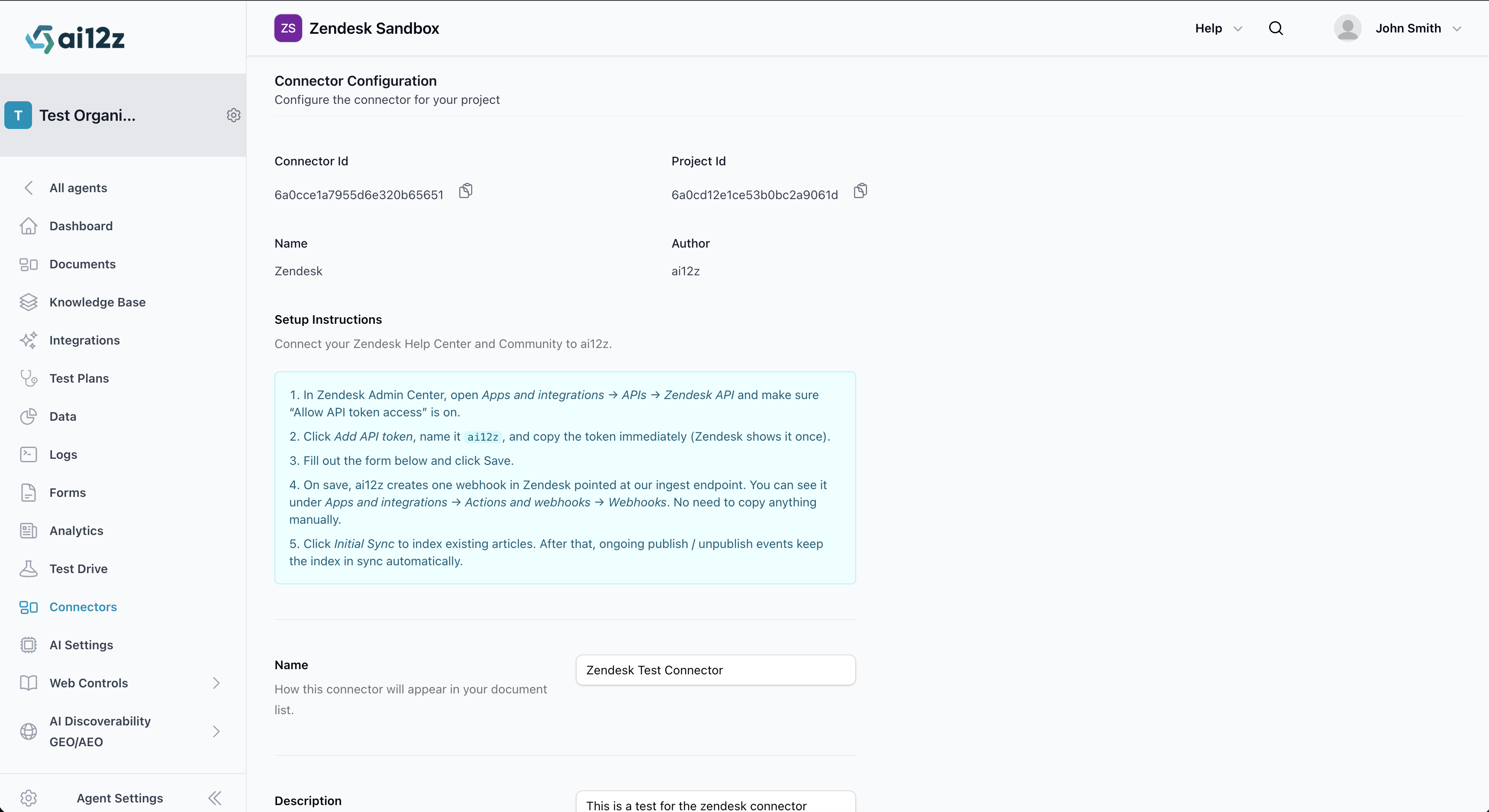Open organization settings gear icon

(234, 115)
